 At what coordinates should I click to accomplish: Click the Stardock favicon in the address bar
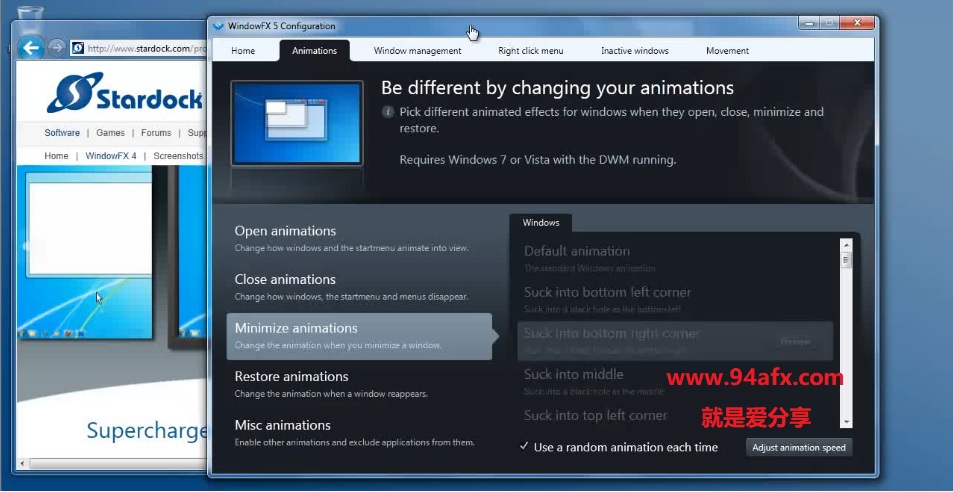tap(77, 48)
